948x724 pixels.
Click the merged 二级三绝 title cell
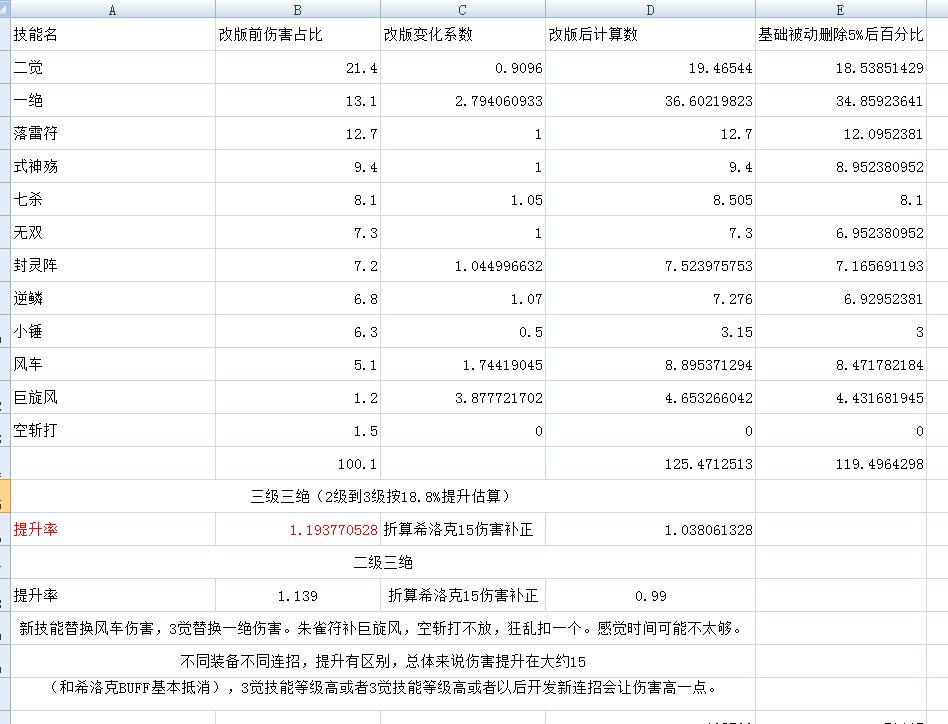(x=383, y=562)
